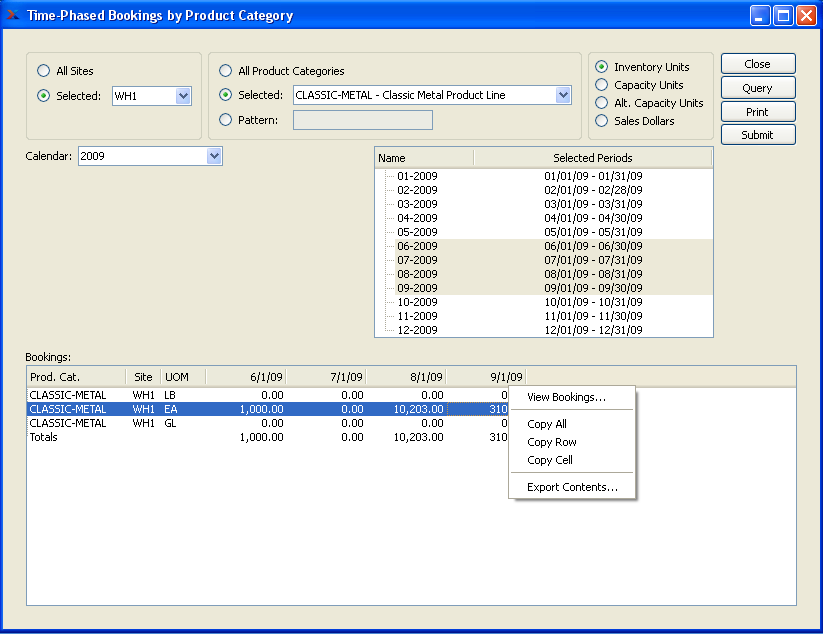Select the All Sites radio button
Image resolution: width=823 pixels, height=634 pixels.
coord(43,71)
